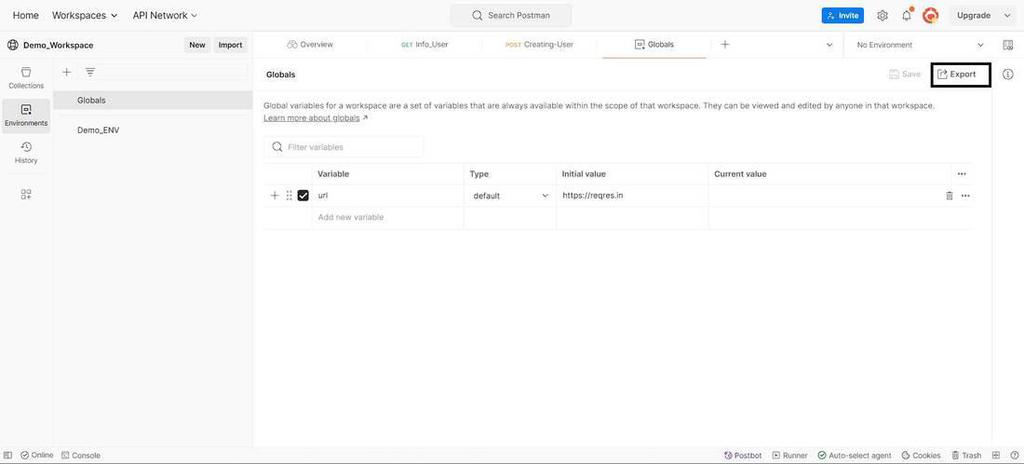Viewport: 1024px width, 464px height.
Task: Open the url Type default dropdown
Action: click(510, 195)
